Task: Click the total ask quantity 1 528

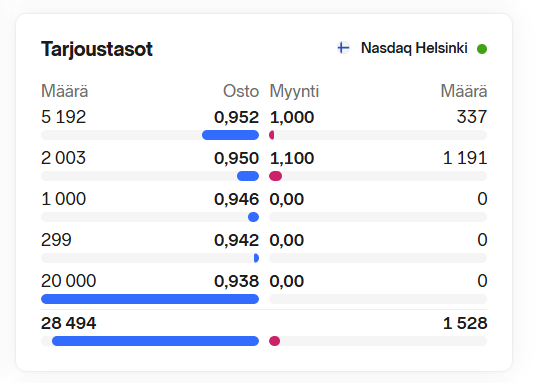Action: point(465,323)
